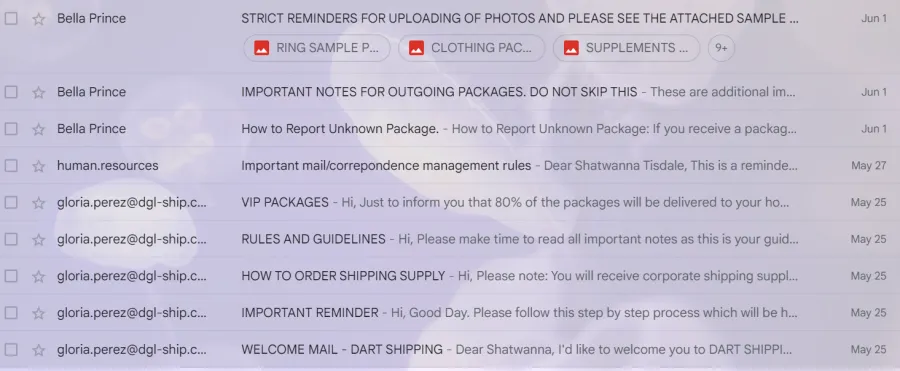Star the human.resources email

38,167
